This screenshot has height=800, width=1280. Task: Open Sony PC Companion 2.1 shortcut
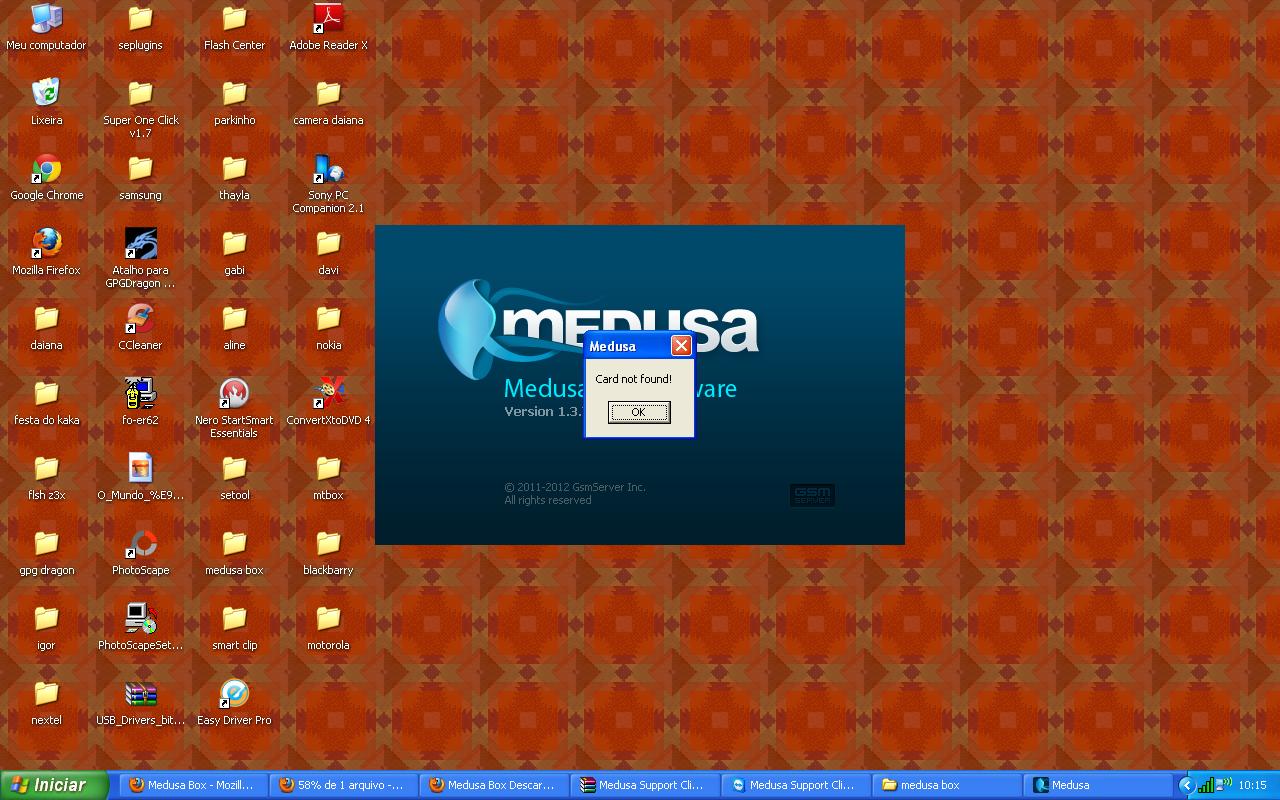coord(328,168)
